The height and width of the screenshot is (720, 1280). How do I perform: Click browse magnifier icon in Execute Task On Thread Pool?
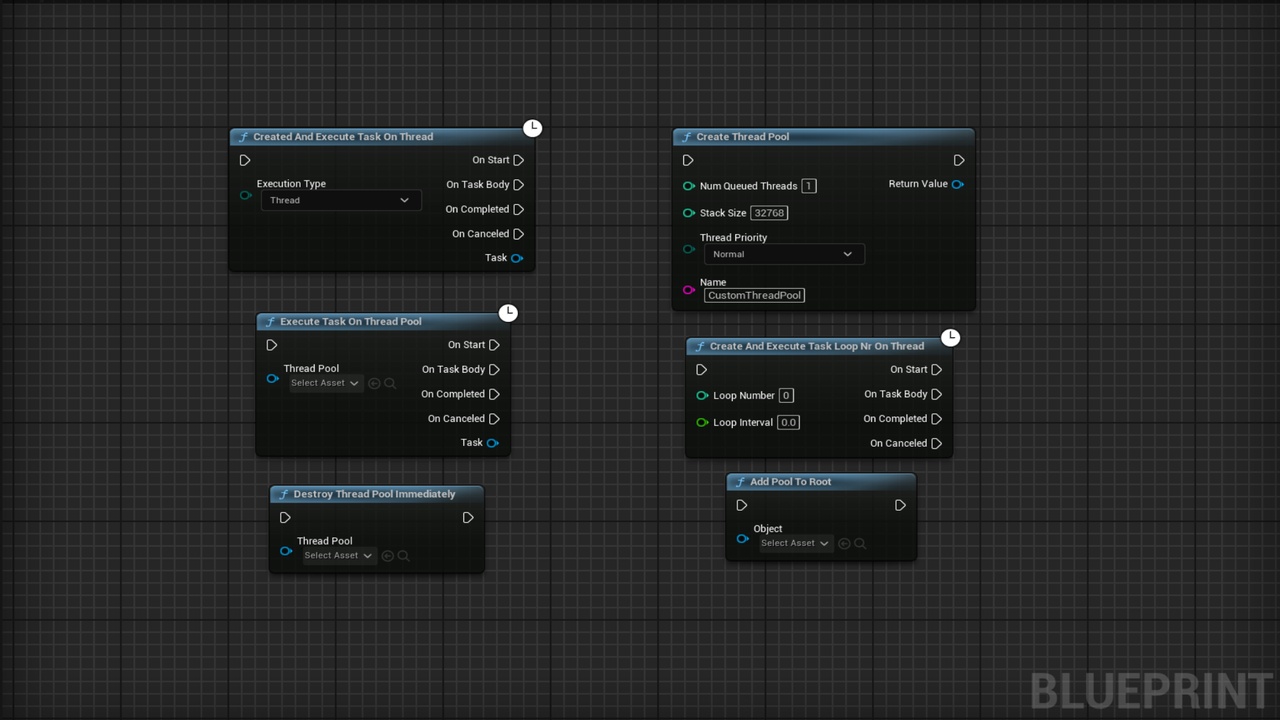click(390, 383)
